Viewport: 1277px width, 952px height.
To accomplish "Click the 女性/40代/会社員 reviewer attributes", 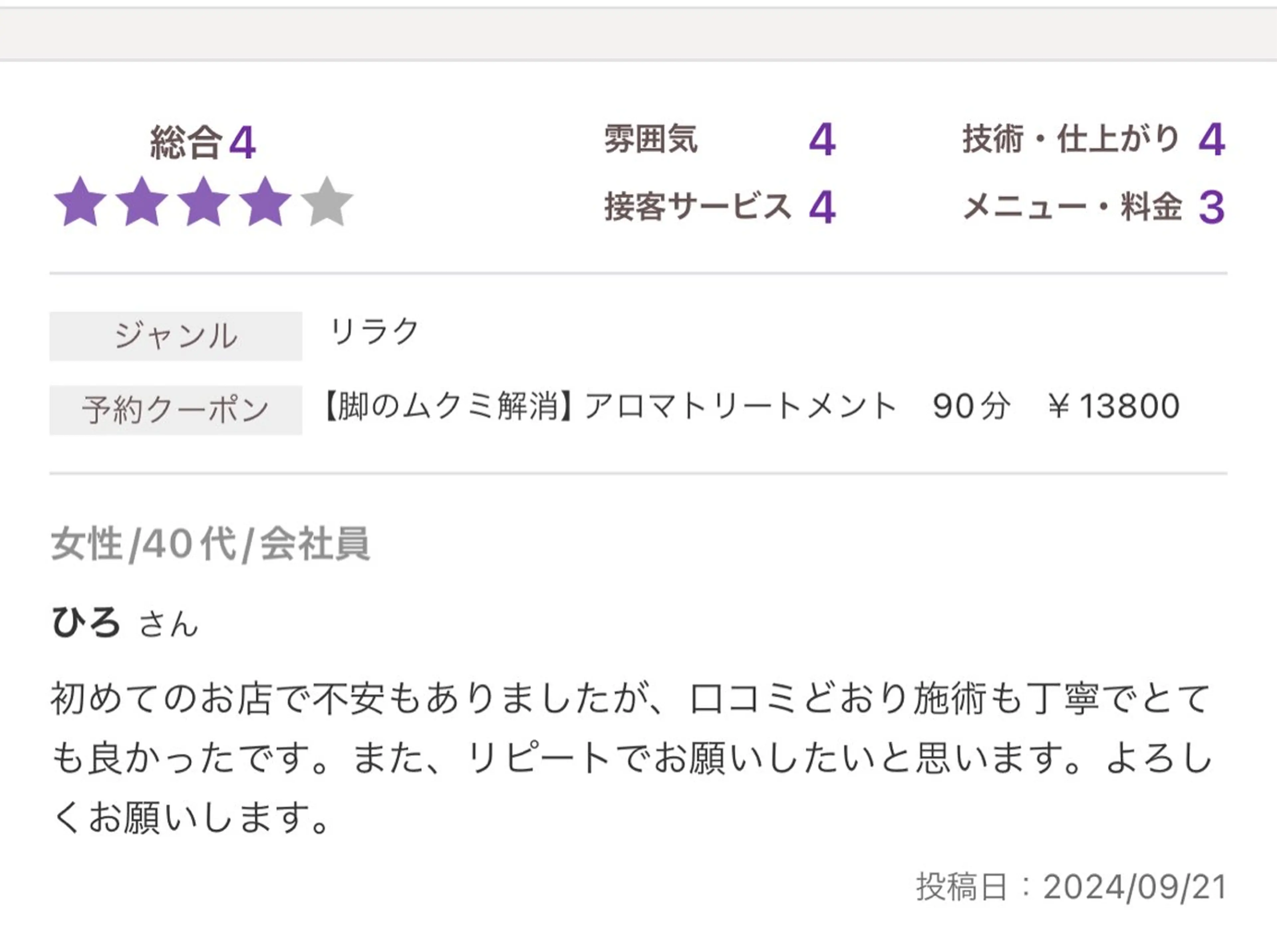I will 210,544.
